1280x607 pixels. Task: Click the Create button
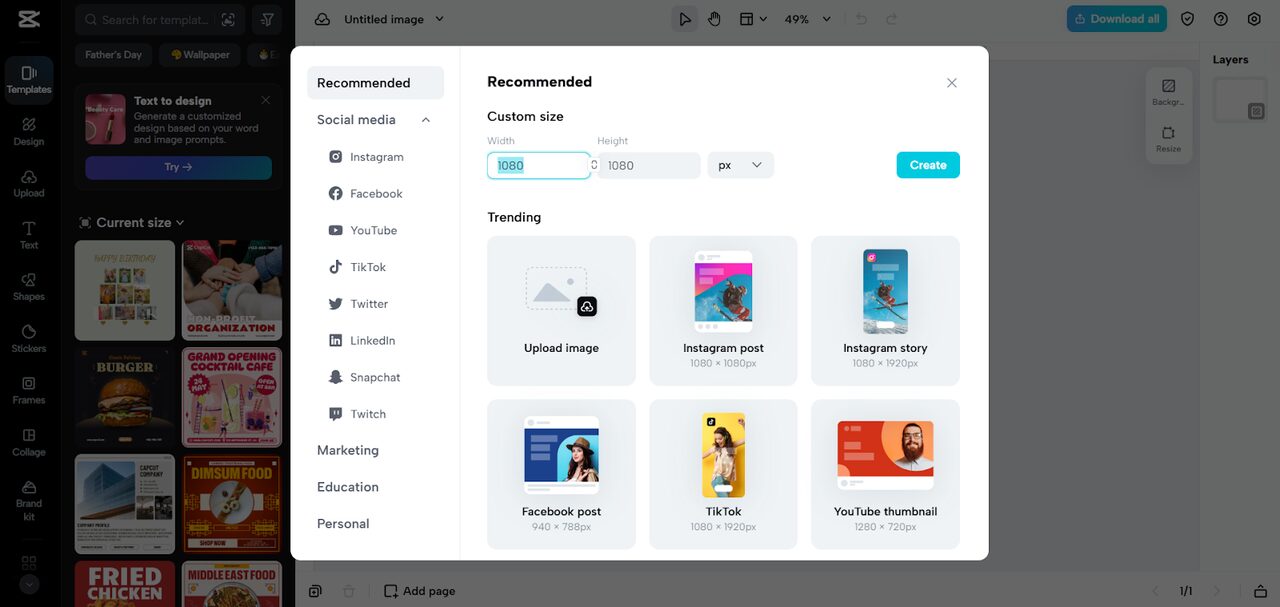(927, 165)
